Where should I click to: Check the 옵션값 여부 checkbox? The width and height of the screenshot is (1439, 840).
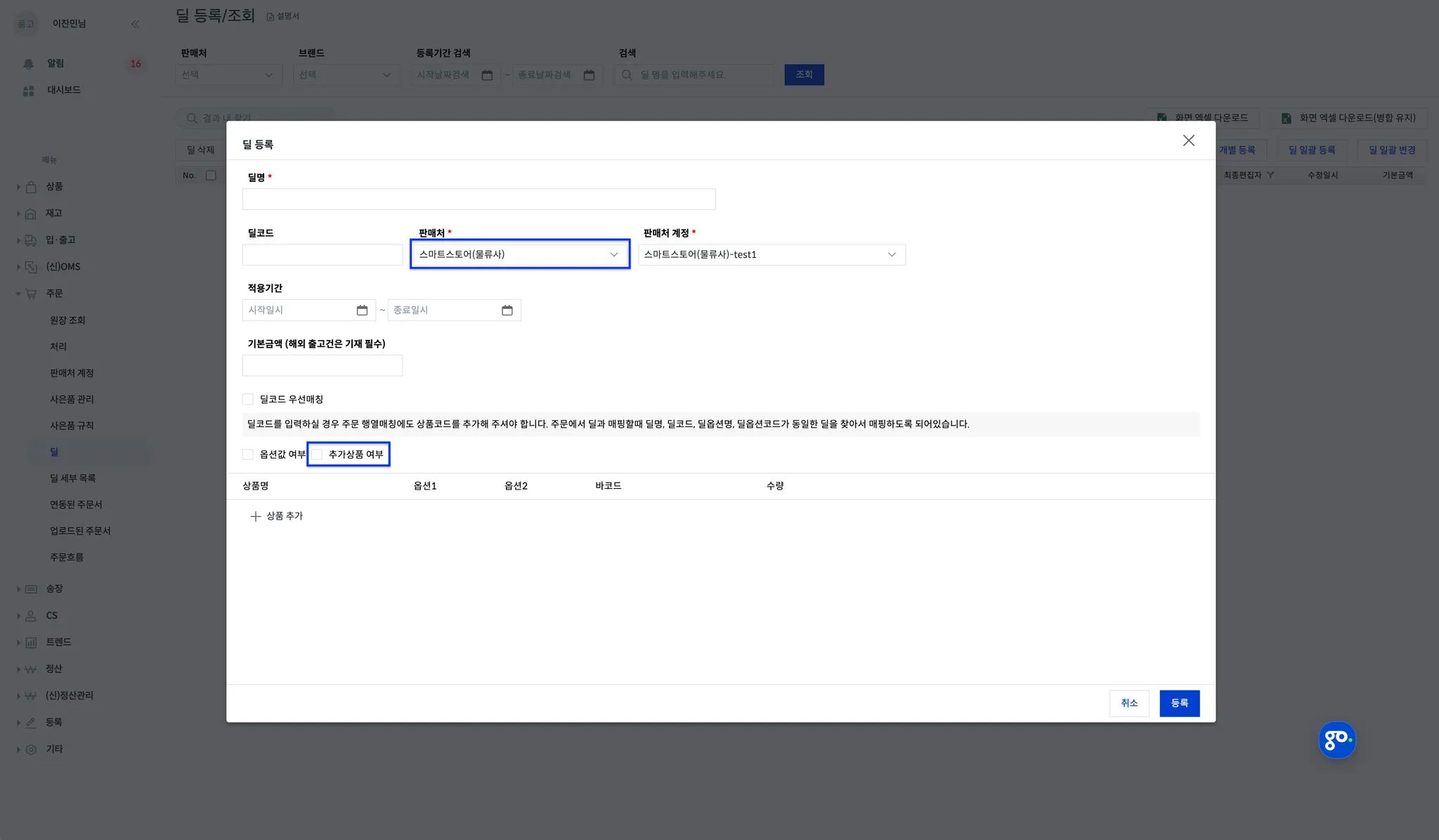(248, 454)
